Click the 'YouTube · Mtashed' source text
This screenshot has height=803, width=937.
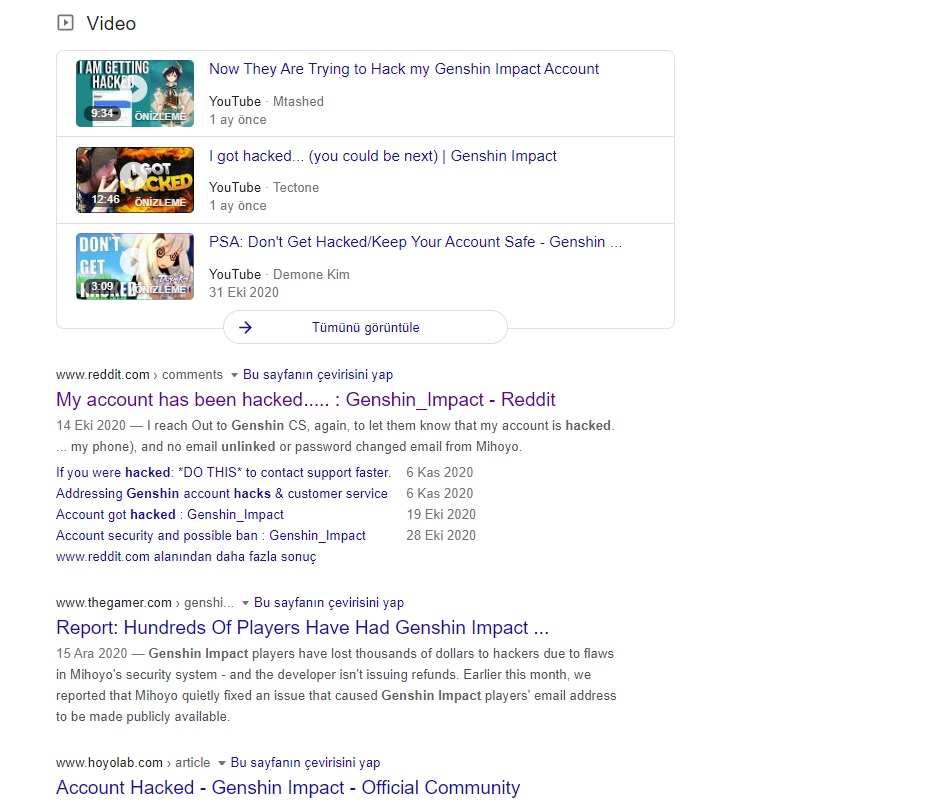coord(266,102)
